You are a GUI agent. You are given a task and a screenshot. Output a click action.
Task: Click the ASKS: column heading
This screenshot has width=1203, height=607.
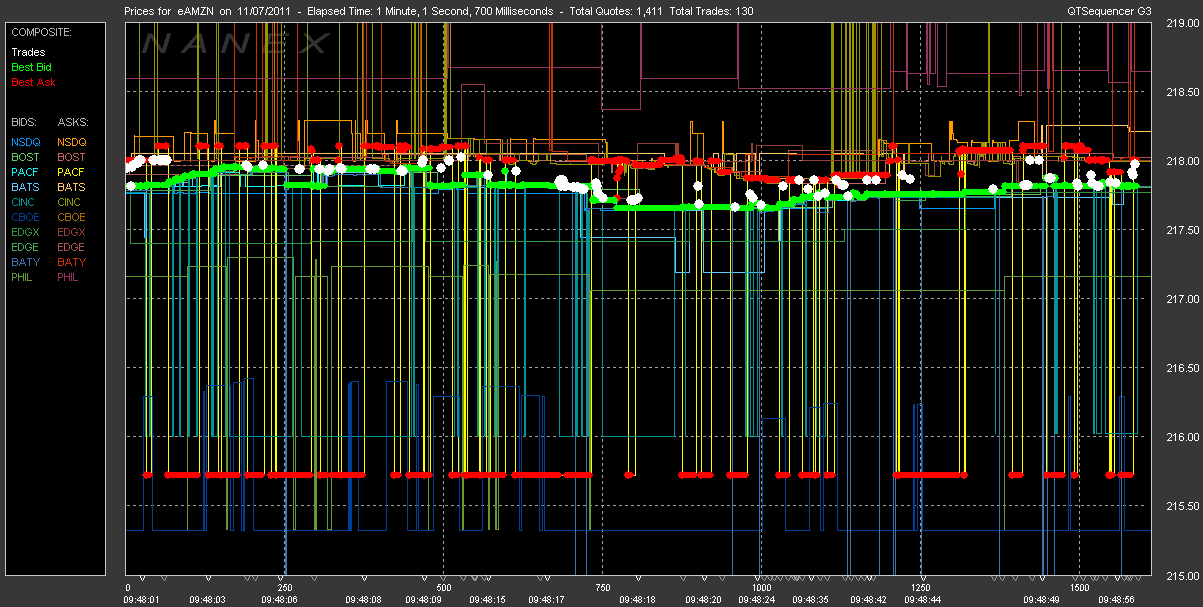point(73,122)
